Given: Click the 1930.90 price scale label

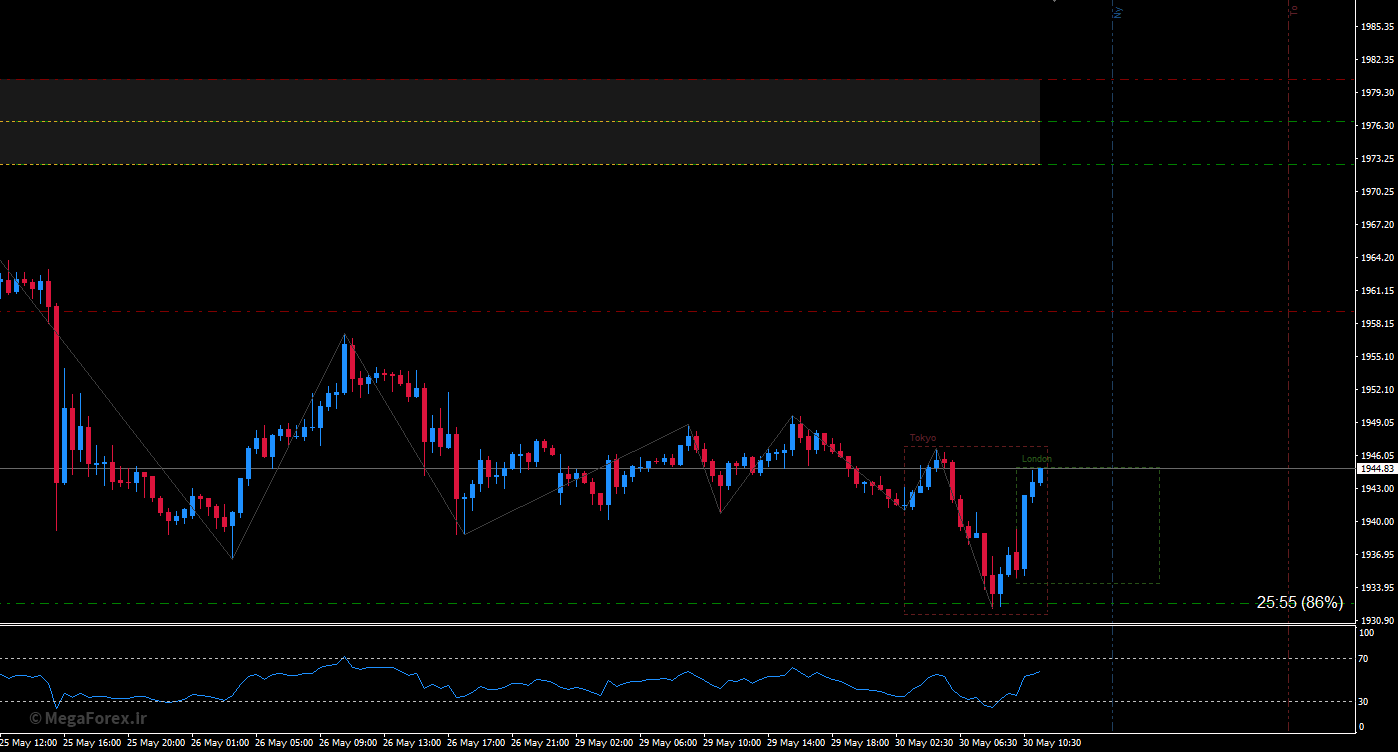Looking at the screenshot, I should click(x=1376, y=621).
